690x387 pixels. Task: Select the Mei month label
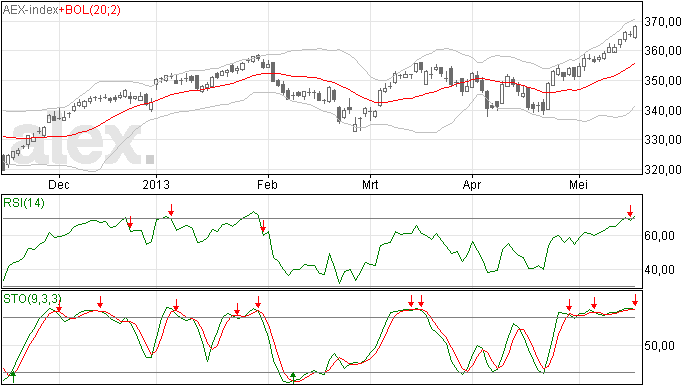[578, 184]
